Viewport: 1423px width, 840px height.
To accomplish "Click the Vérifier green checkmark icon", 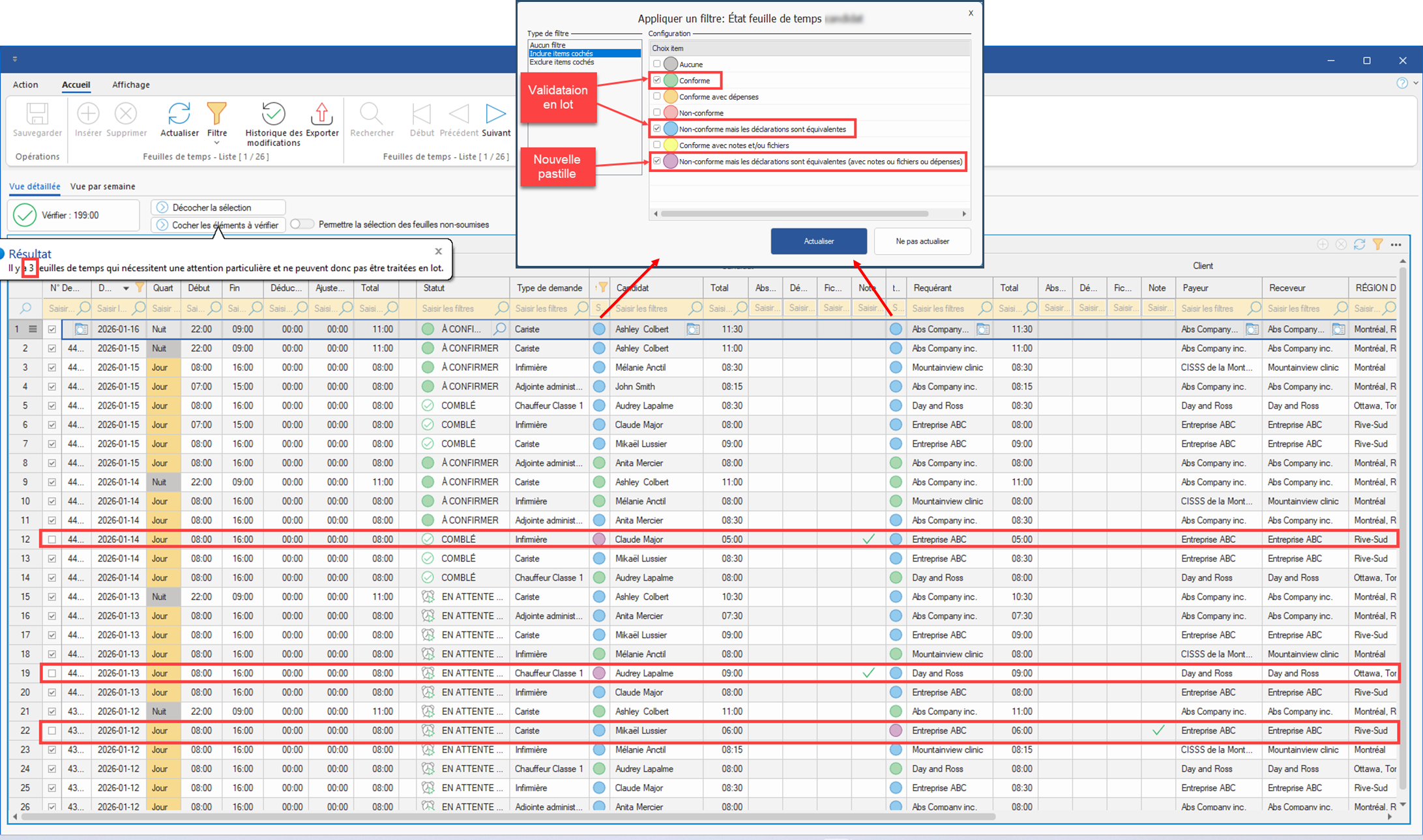I will click(x=25, y=215).
